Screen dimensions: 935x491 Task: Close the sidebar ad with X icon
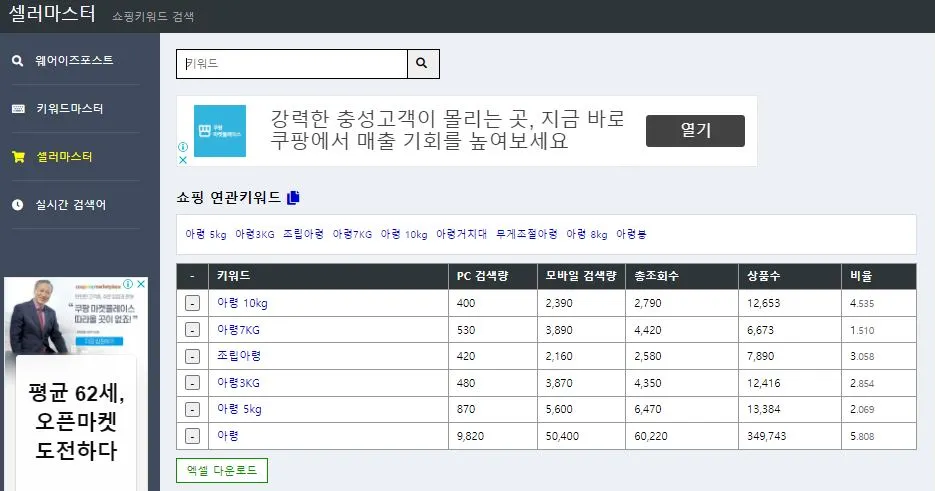tap(141, 284)
